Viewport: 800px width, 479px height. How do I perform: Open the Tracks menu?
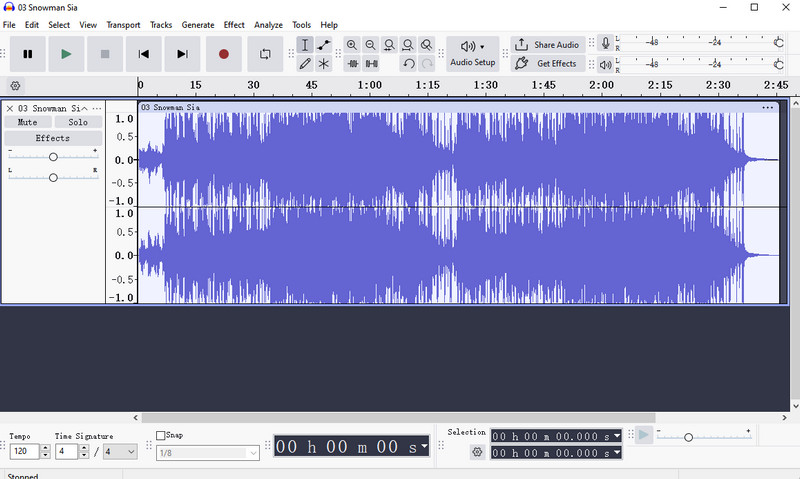pyautogui.click(x=161, y=24)
